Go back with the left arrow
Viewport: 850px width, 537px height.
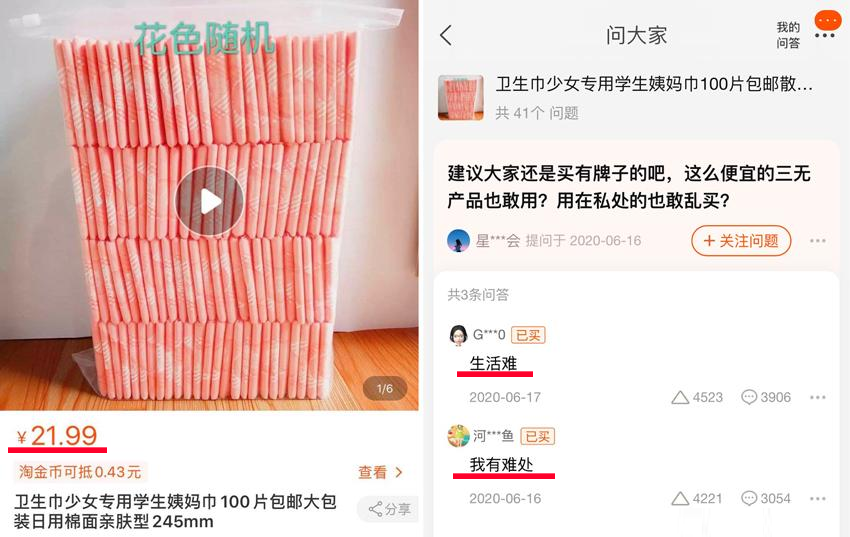tap(446, 35)
